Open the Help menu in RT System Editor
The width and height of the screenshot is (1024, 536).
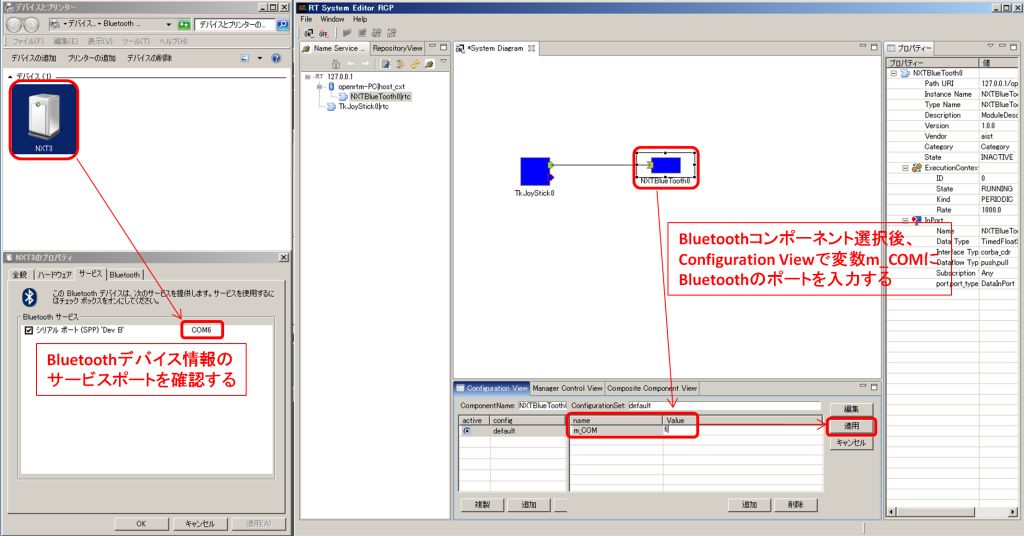pos(360,20)
